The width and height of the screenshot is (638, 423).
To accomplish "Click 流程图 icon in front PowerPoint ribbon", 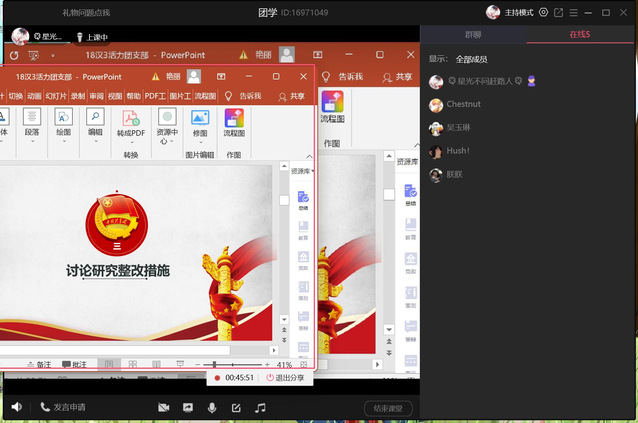I will pos(234,118).
